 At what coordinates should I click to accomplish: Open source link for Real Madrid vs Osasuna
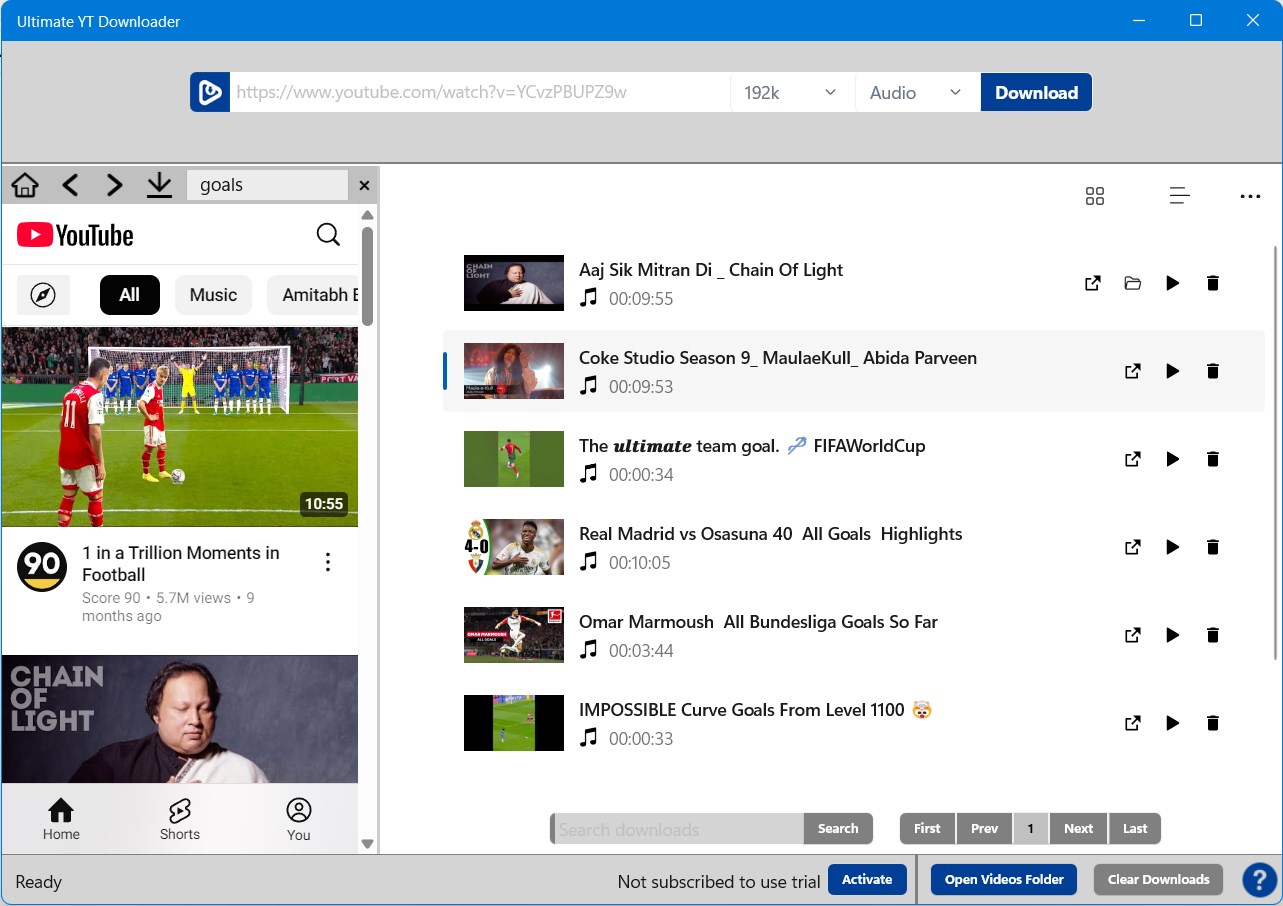point(1133,547)
